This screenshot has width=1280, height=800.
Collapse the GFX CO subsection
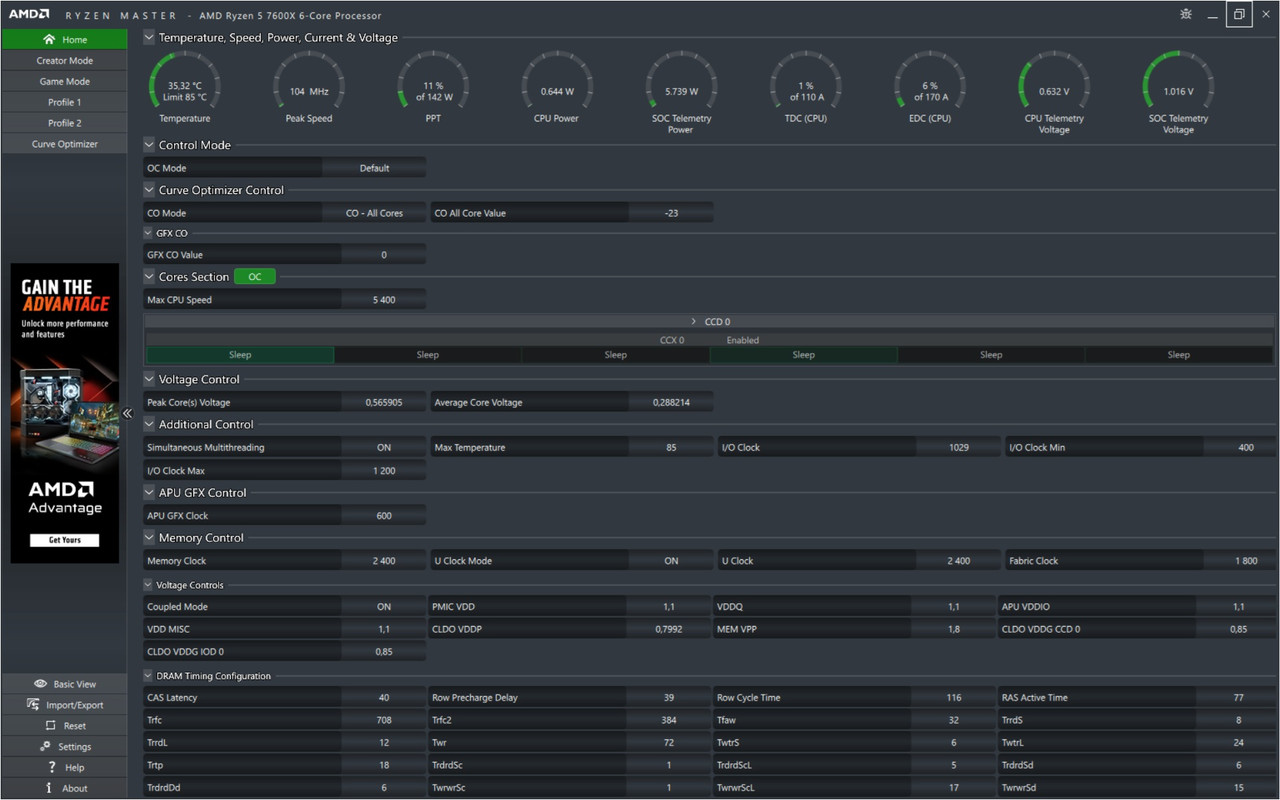pos(149,233)
